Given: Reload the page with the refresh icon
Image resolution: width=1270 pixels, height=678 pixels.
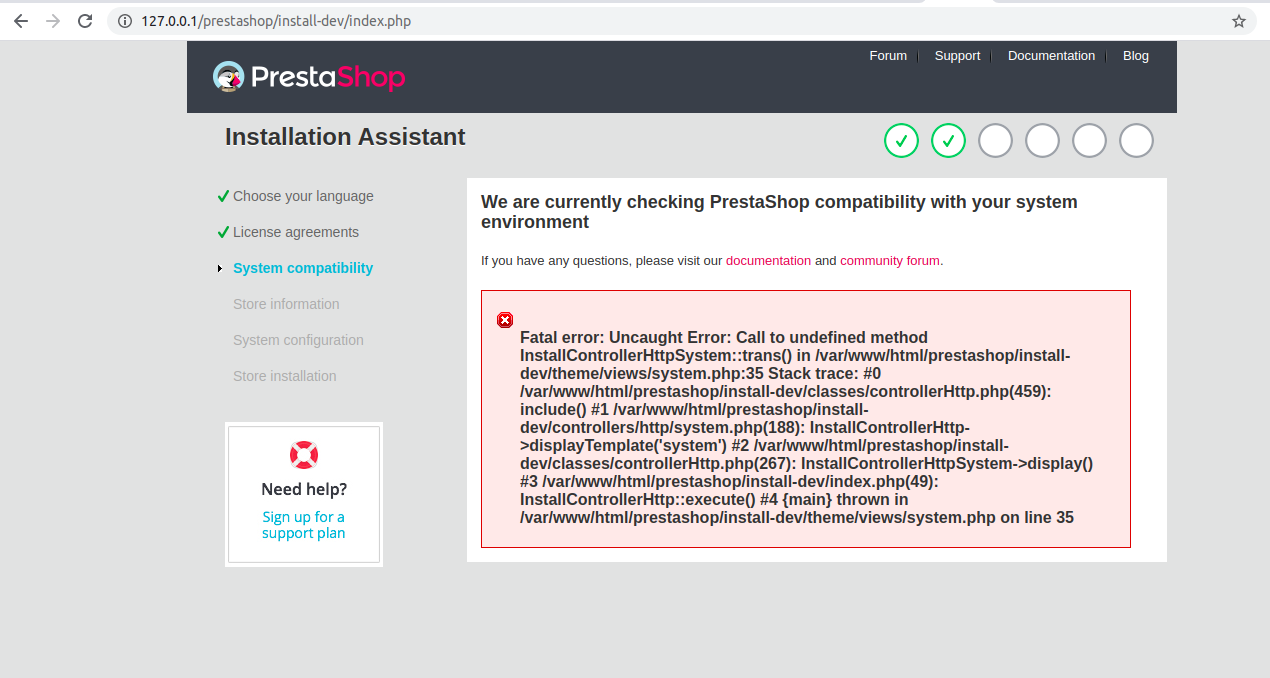Looking at the screenshot, I should 85,21.
